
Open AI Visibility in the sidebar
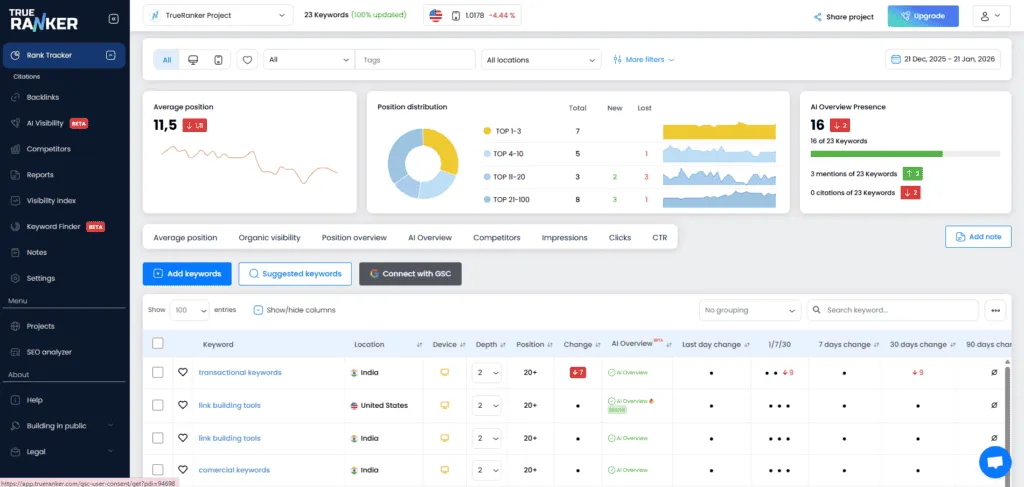[44, 123]
